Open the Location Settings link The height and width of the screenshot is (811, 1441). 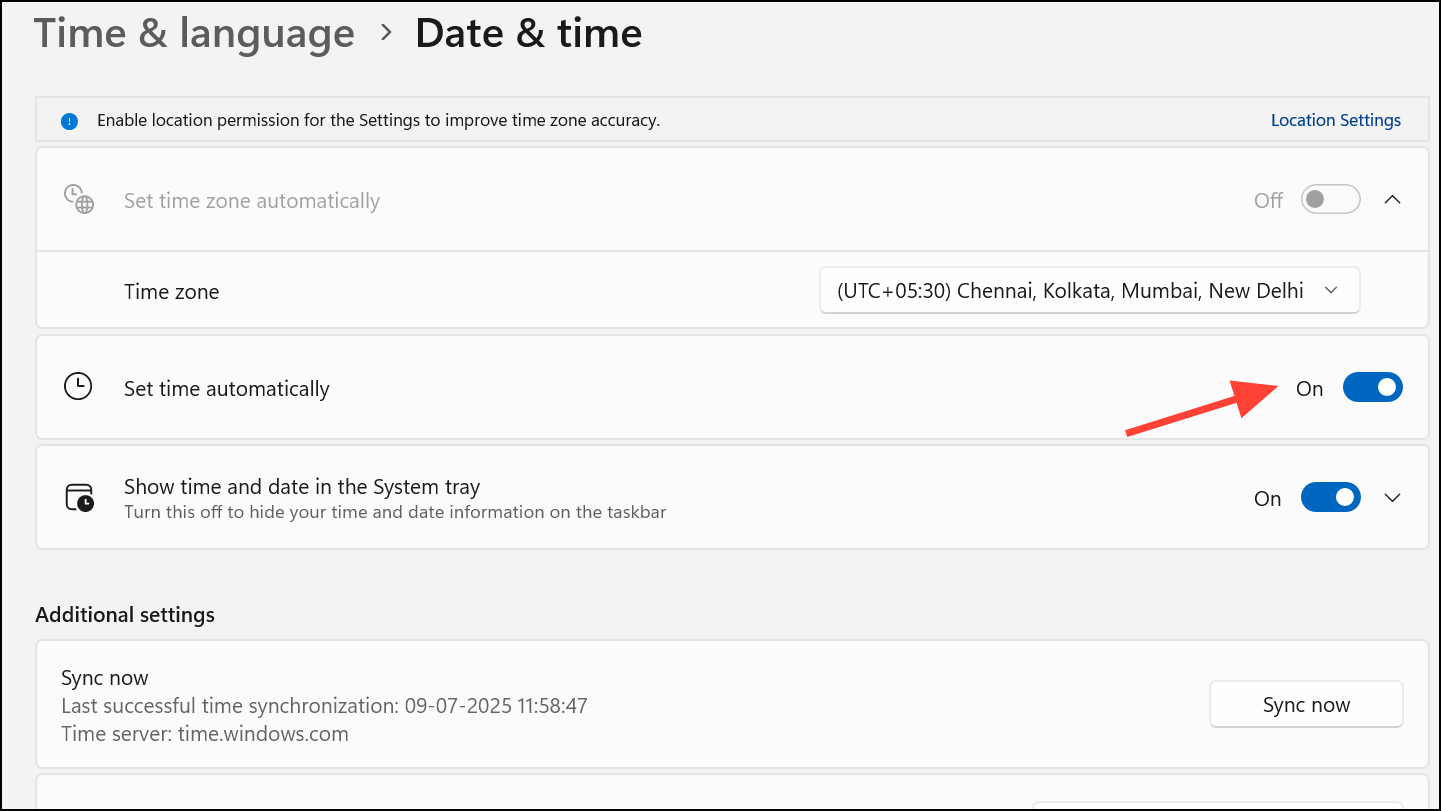coord(1335,120)
